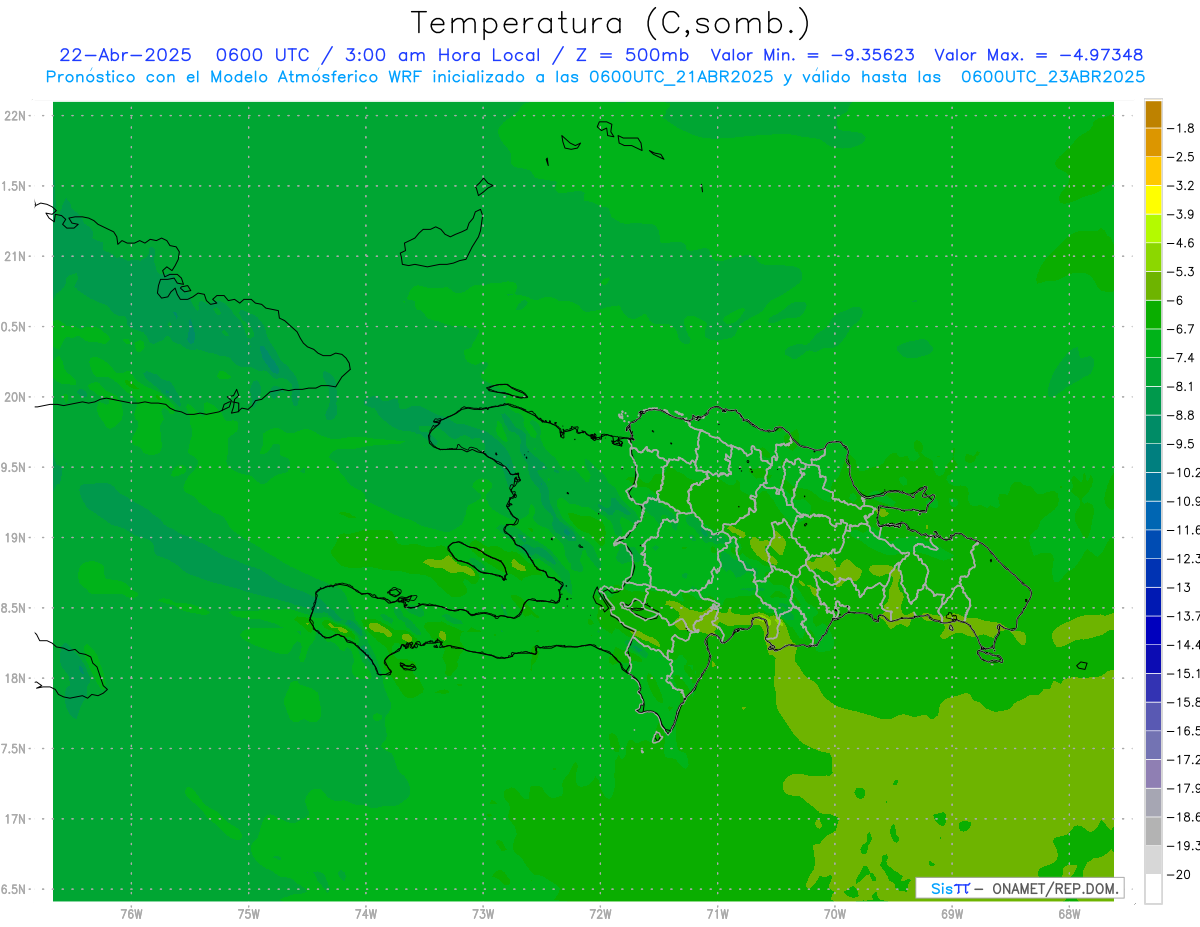Click the "8.5N" latitude label

pyautogui.click(x=14, y=608)
